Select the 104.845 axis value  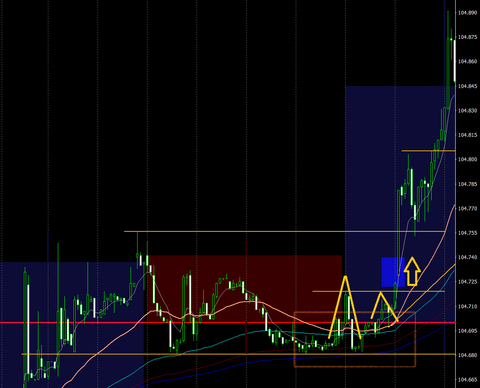point(467,86)
